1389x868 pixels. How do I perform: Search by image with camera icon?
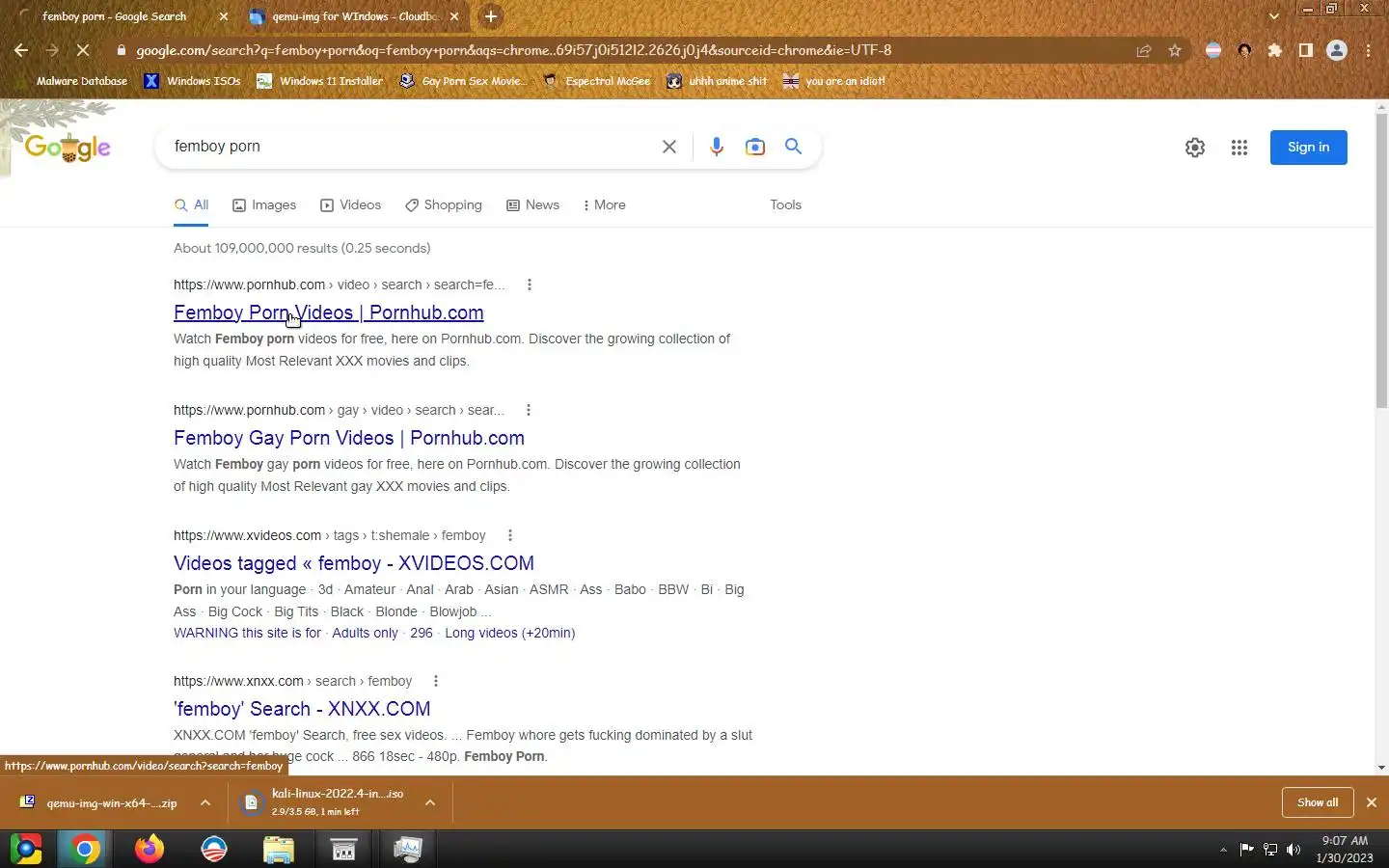point(755,147)
